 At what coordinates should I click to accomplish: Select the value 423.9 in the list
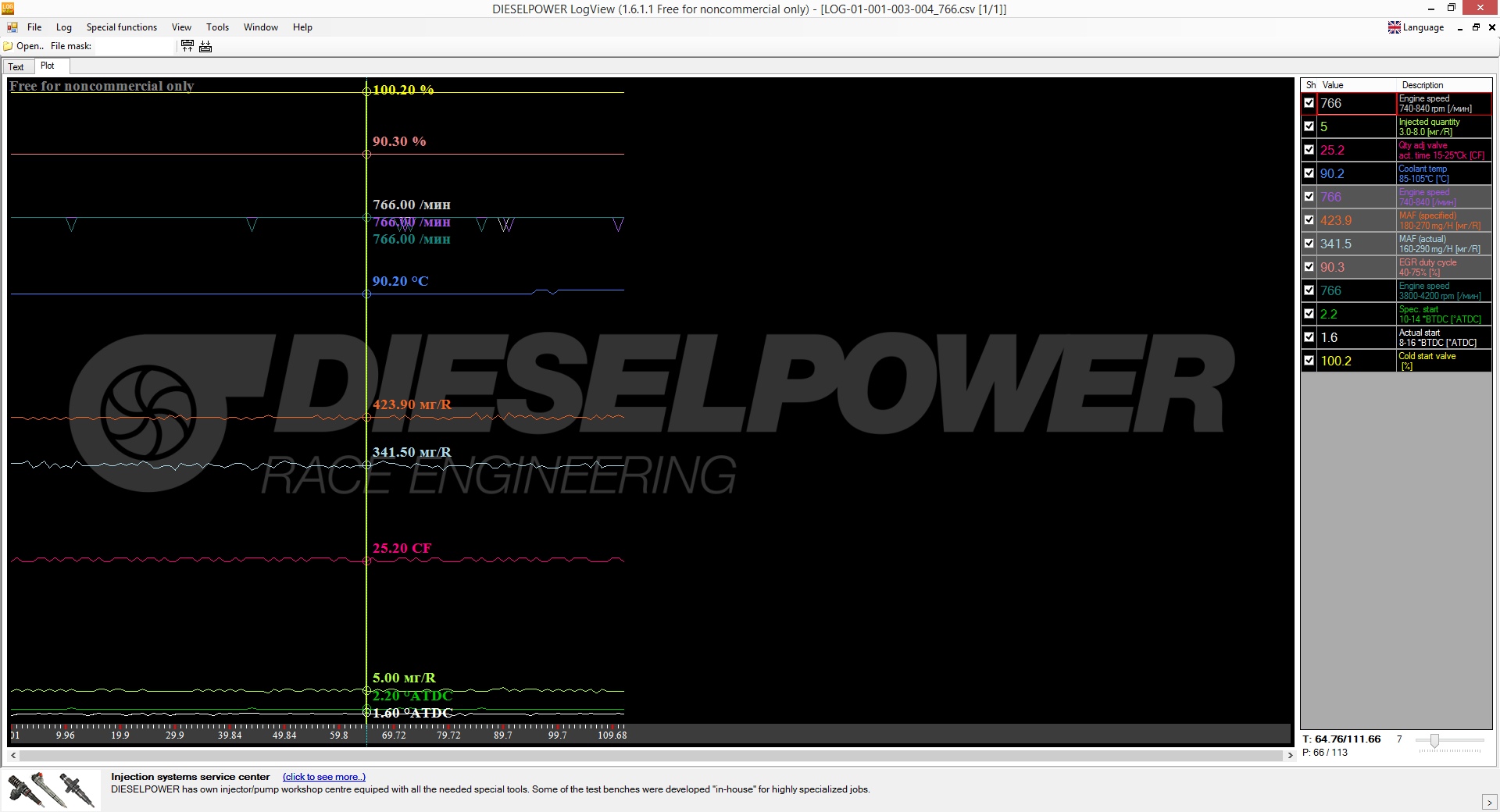coord(1356,220)
